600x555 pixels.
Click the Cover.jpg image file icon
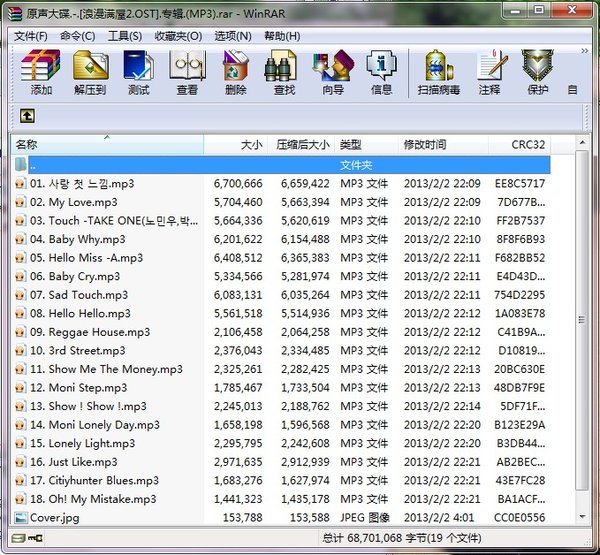(20, 517)
